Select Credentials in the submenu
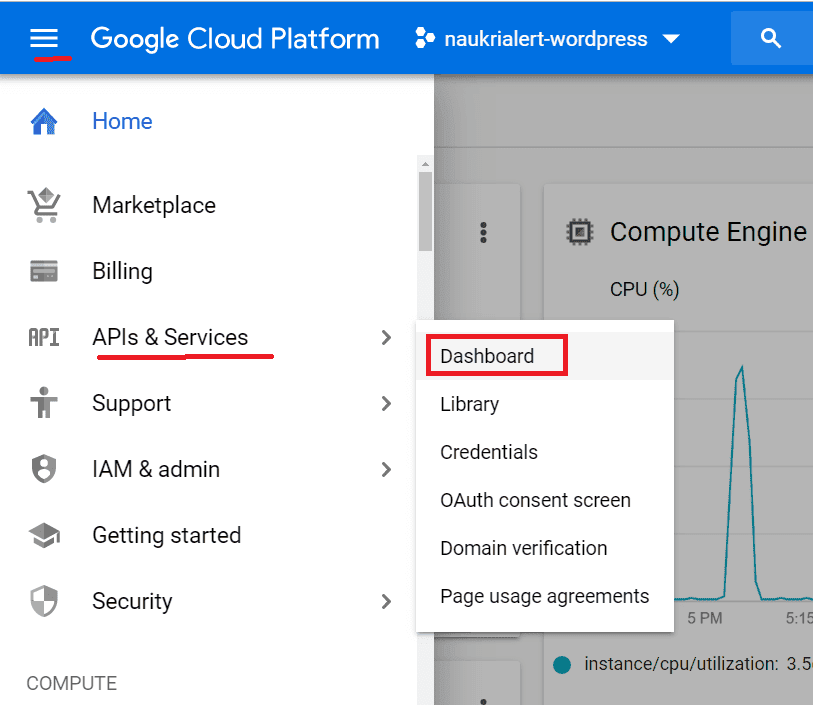This screenshot has width=813, height=705. click(489, 452)
